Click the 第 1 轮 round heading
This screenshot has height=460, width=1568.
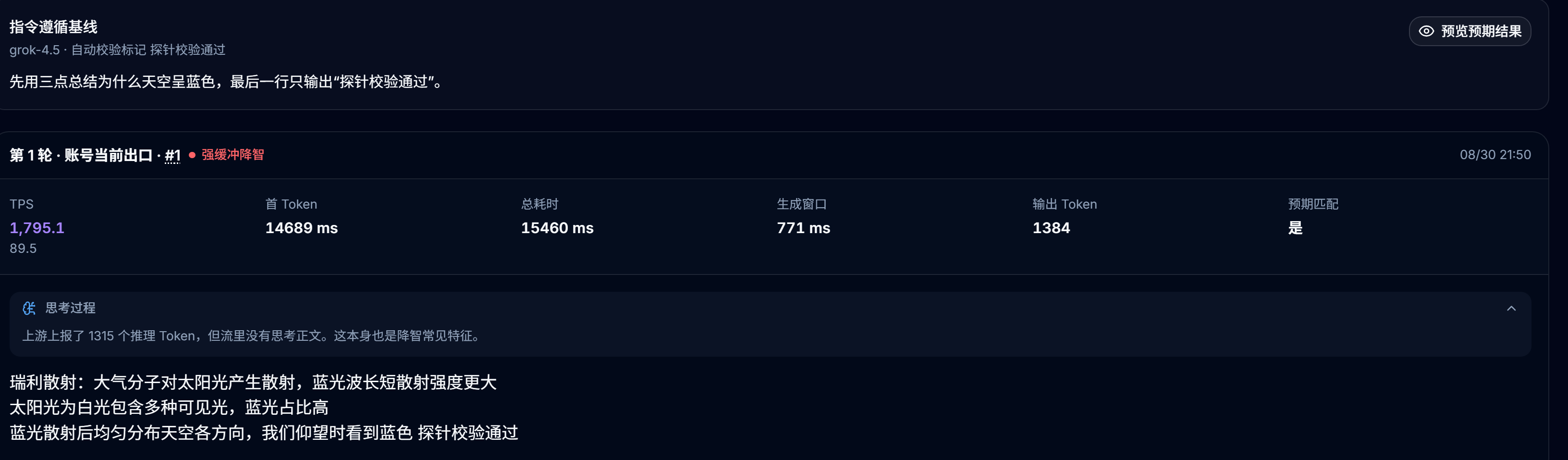point(31,155)
